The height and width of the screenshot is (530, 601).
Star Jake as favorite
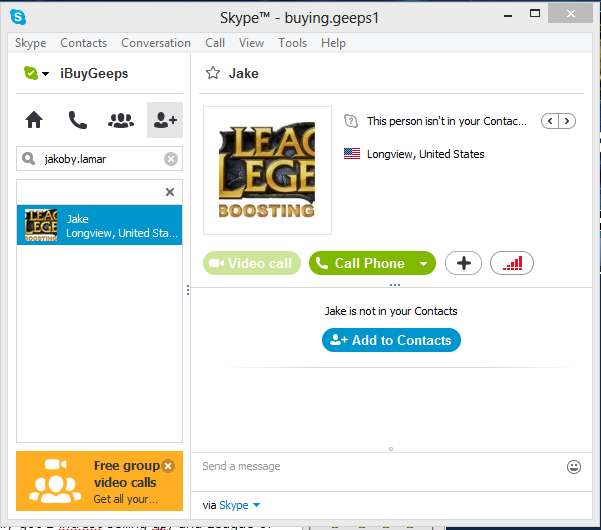pyautogui.click(x=213, y=73)
